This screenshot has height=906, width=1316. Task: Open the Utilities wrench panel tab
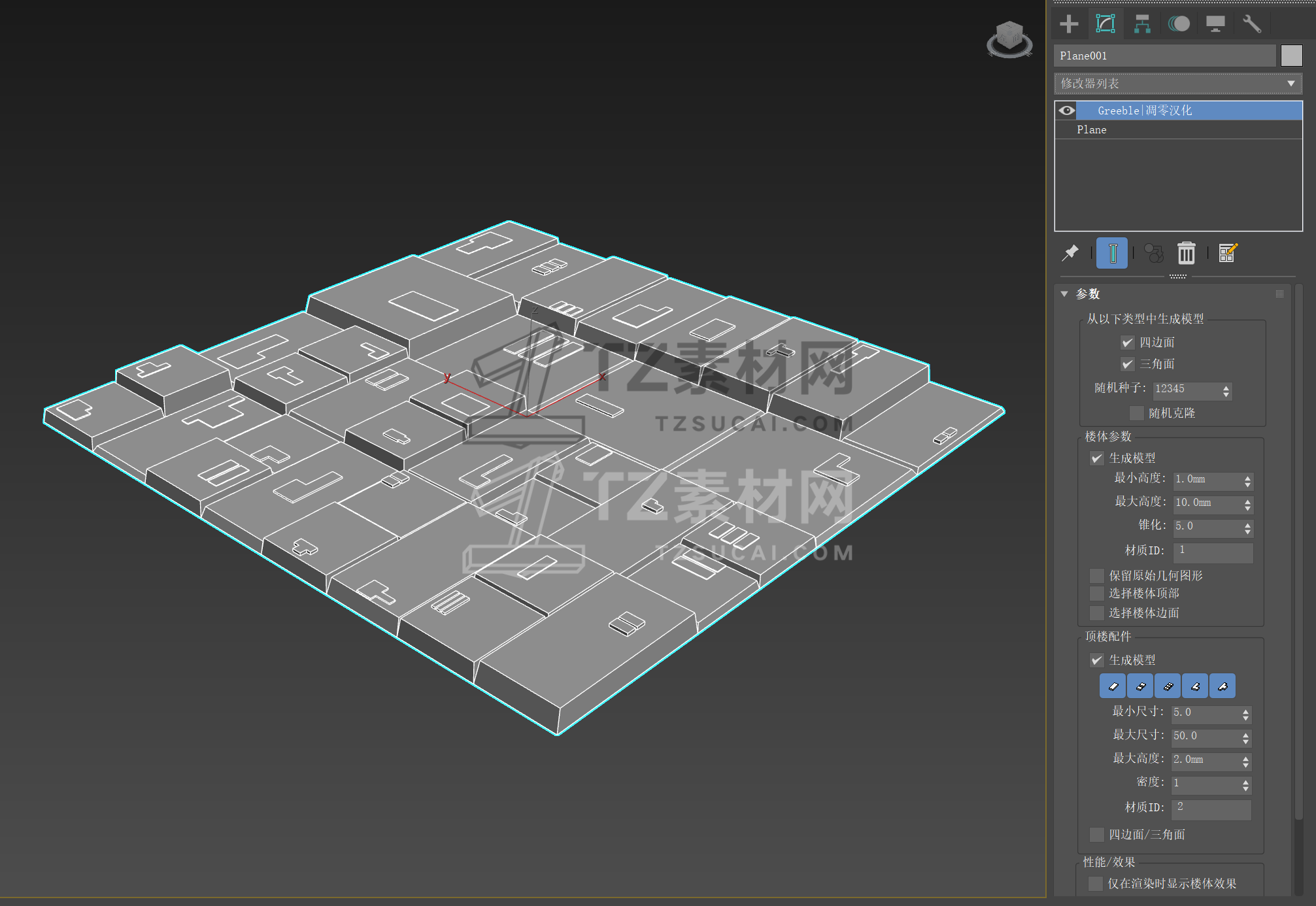(x=1251, y=24)
